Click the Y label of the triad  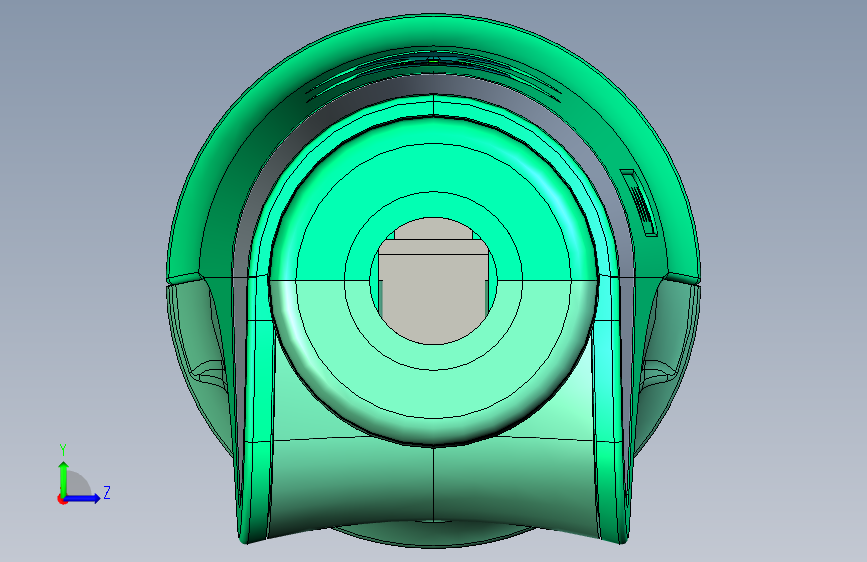click(x=63, y=450)
